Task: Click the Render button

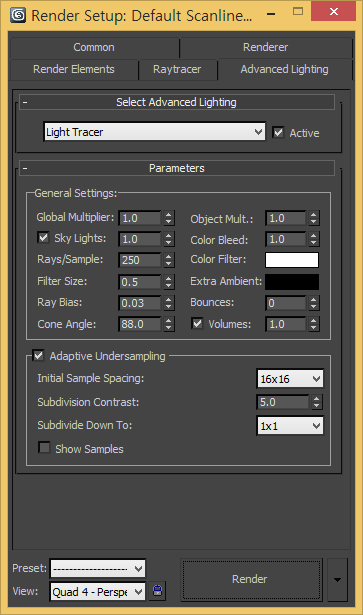Action: click(252, 580)
